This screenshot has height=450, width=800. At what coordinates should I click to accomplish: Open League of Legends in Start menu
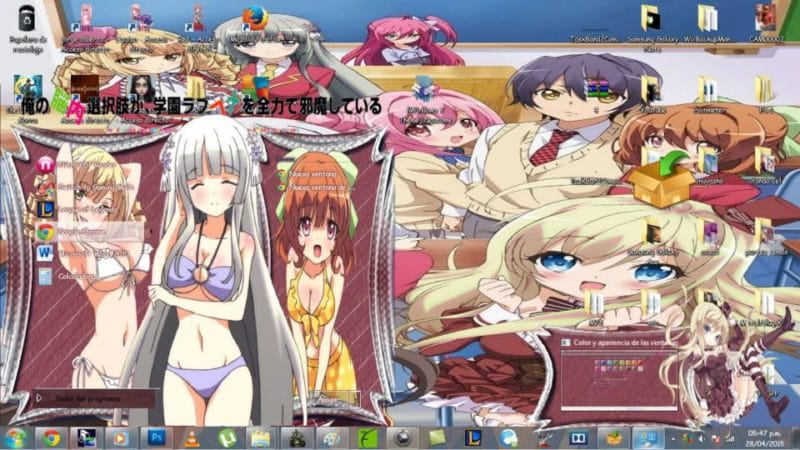[x=82, y=209]
